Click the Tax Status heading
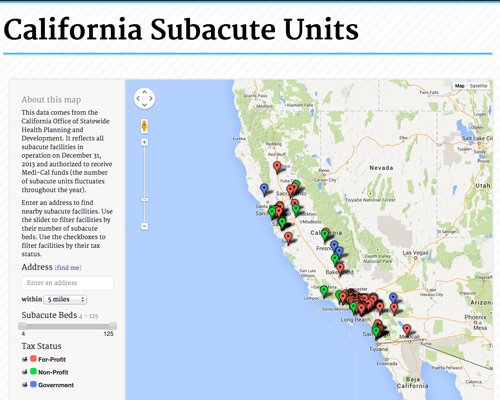 click(41, 346)
